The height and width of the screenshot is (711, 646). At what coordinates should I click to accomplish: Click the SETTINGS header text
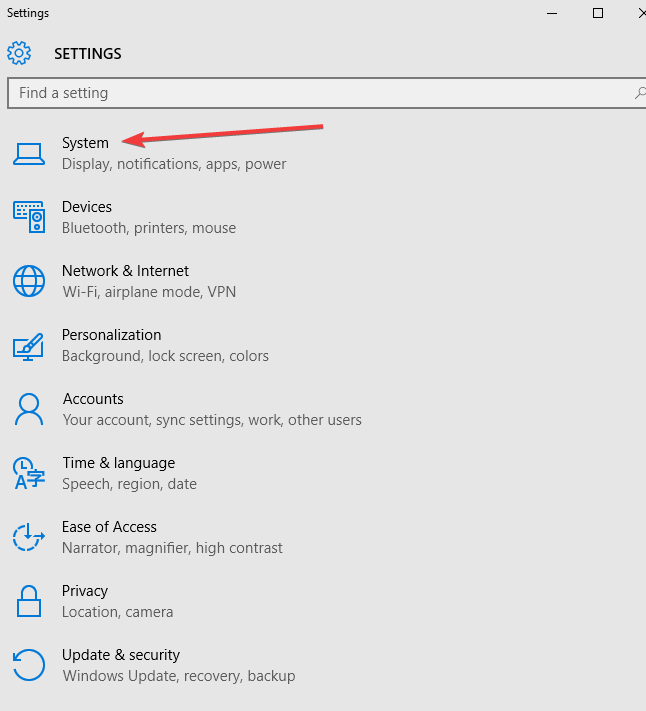point(88,54)
